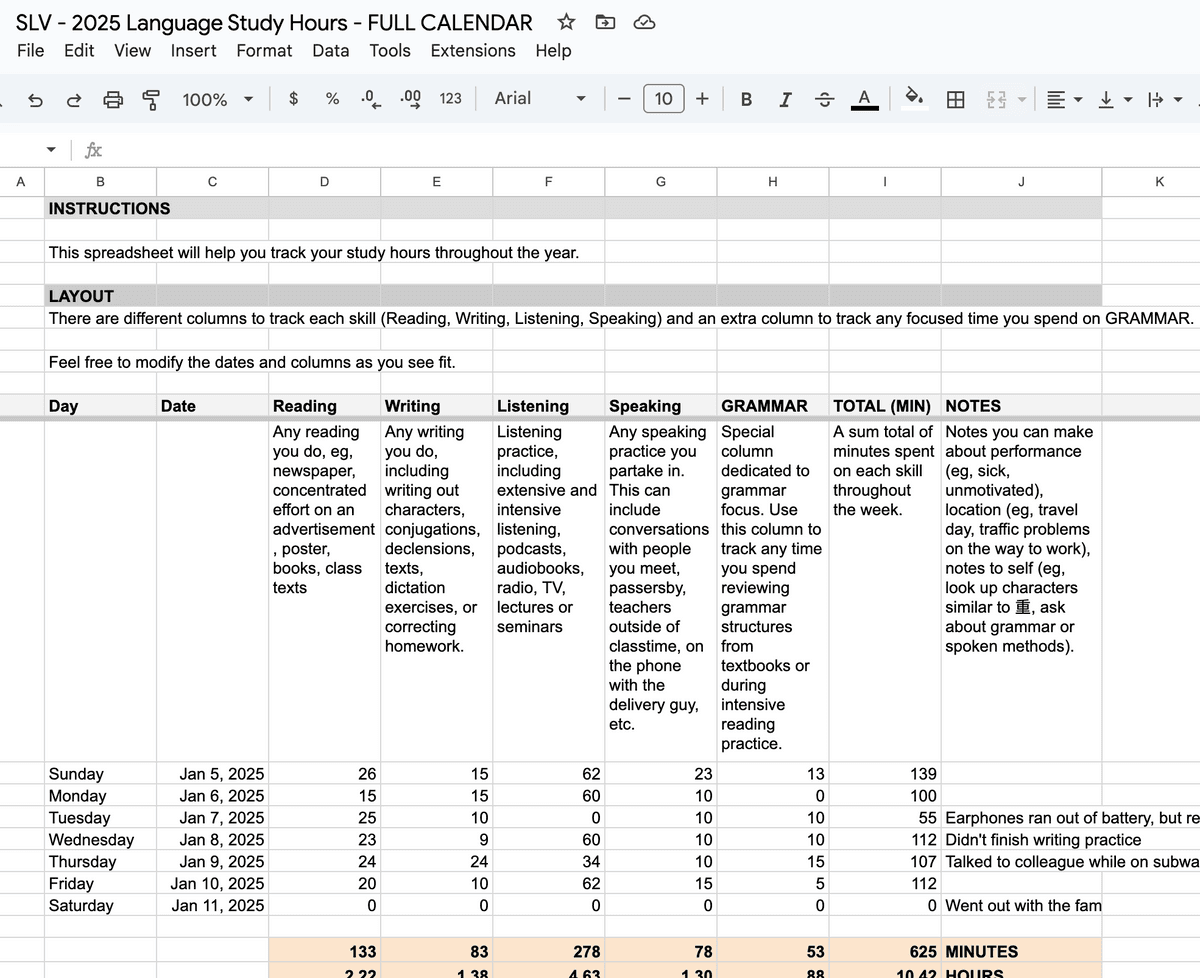
Task: Expand the name box dropdown arrow
Action: pyautogui.click(x=52, y=150)
